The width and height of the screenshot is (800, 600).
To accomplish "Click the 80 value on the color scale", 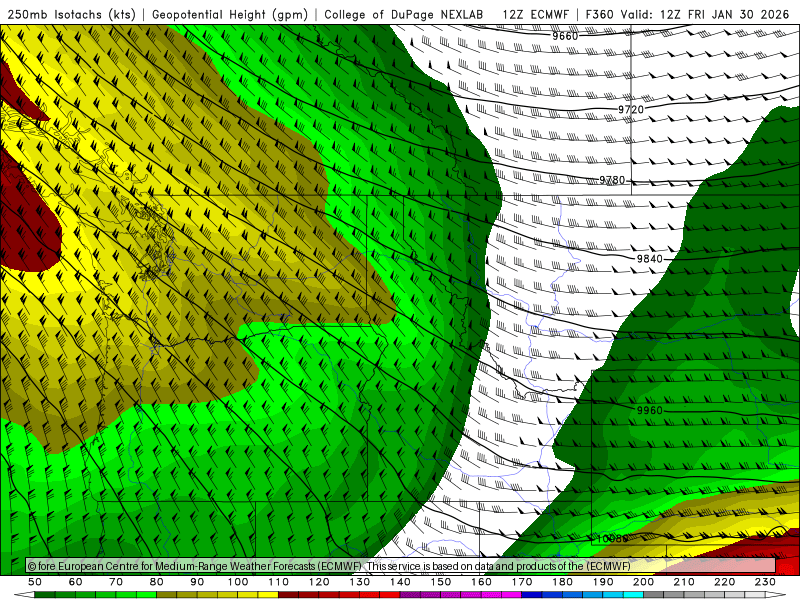I will (x=157, y=582).
